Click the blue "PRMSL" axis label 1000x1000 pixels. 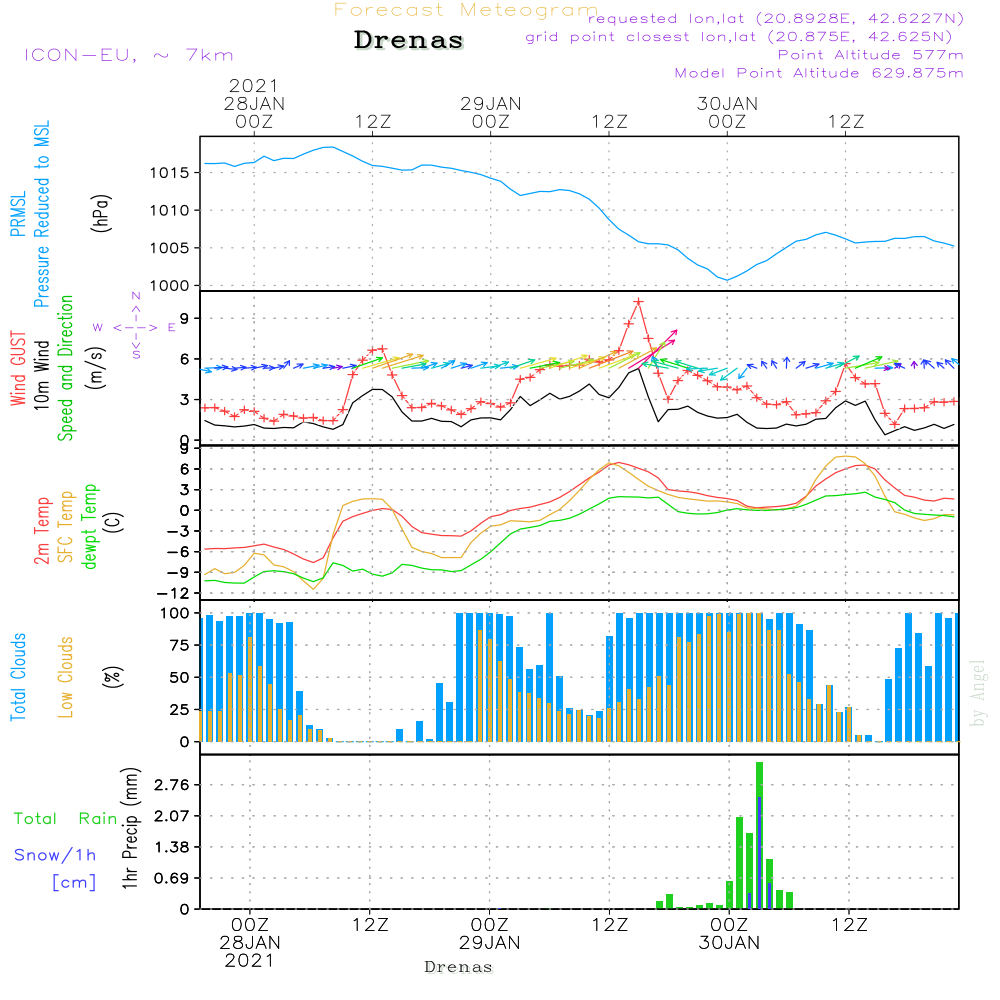coord(18,214)
